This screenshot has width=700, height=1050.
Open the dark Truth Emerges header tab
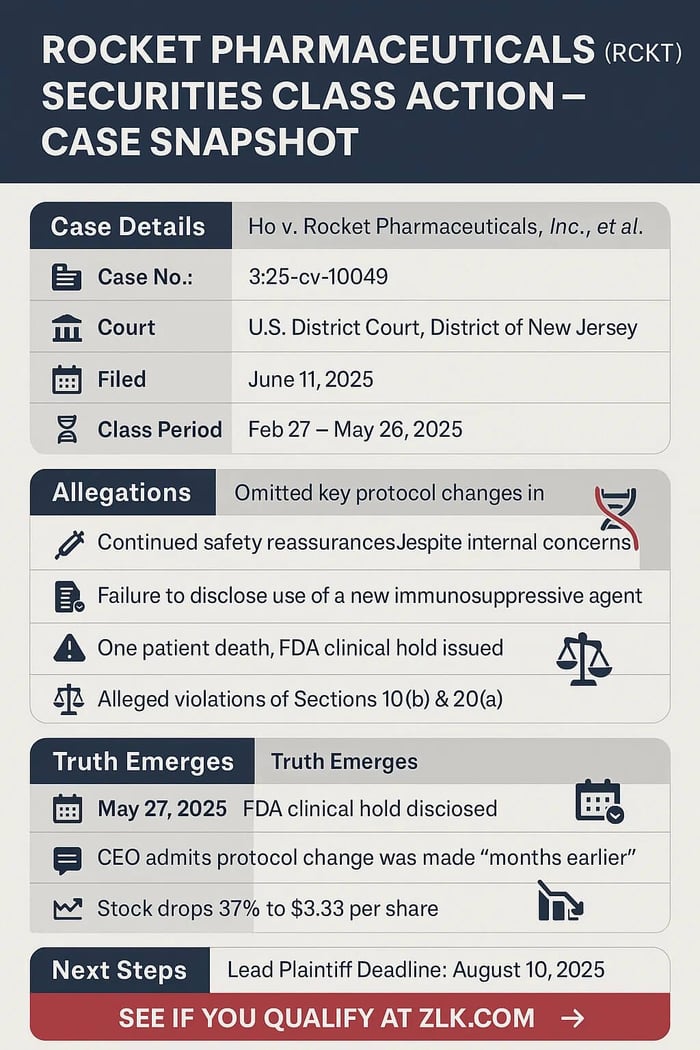[x=142, y=762]
